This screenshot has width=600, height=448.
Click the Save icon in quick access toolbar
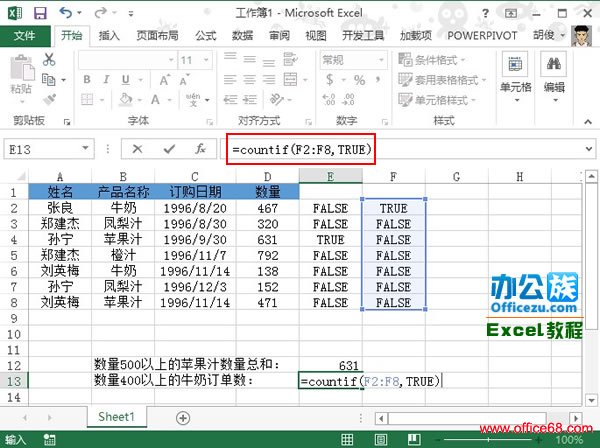(x=40, y=13)
